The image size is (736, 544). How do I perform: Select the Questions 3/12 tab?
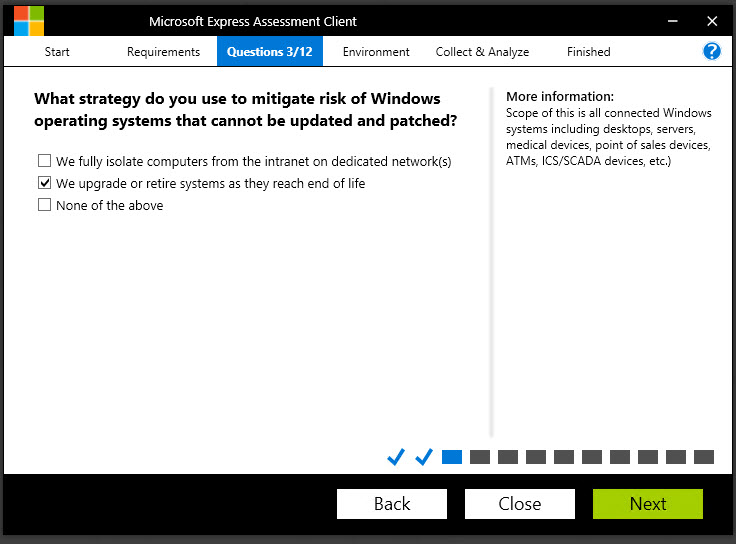click(x=269, y=52)
